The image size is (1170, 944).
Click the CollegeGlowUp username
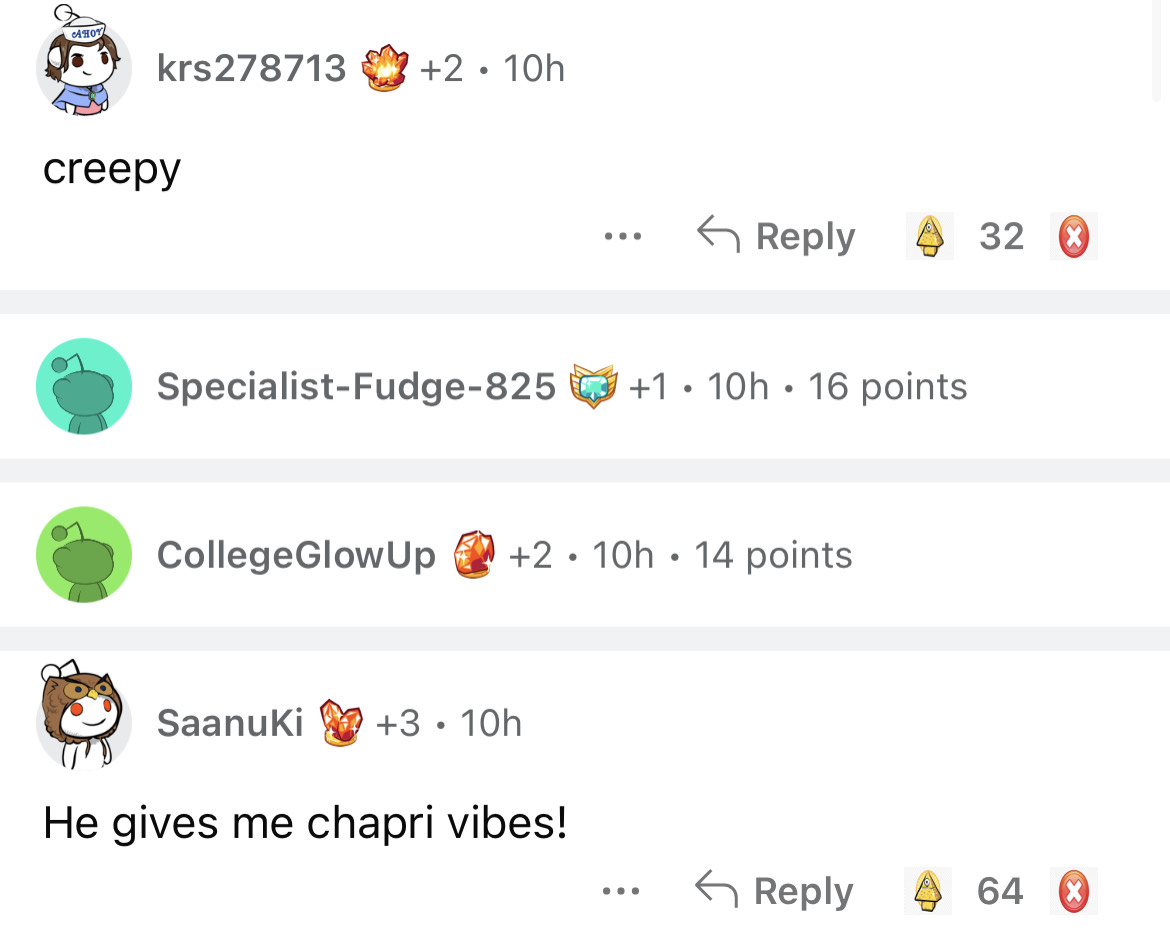(x=296, y=555)
